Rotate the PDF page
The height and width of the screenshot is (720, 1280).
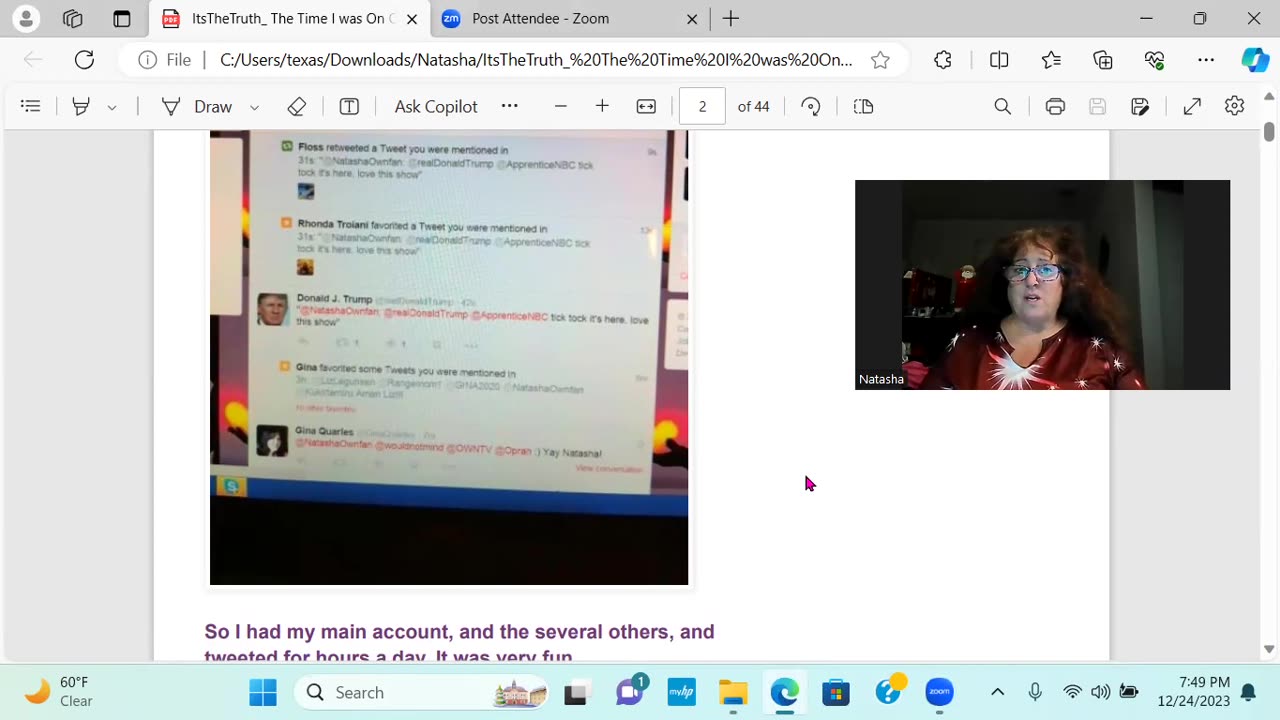coord(811,106)
